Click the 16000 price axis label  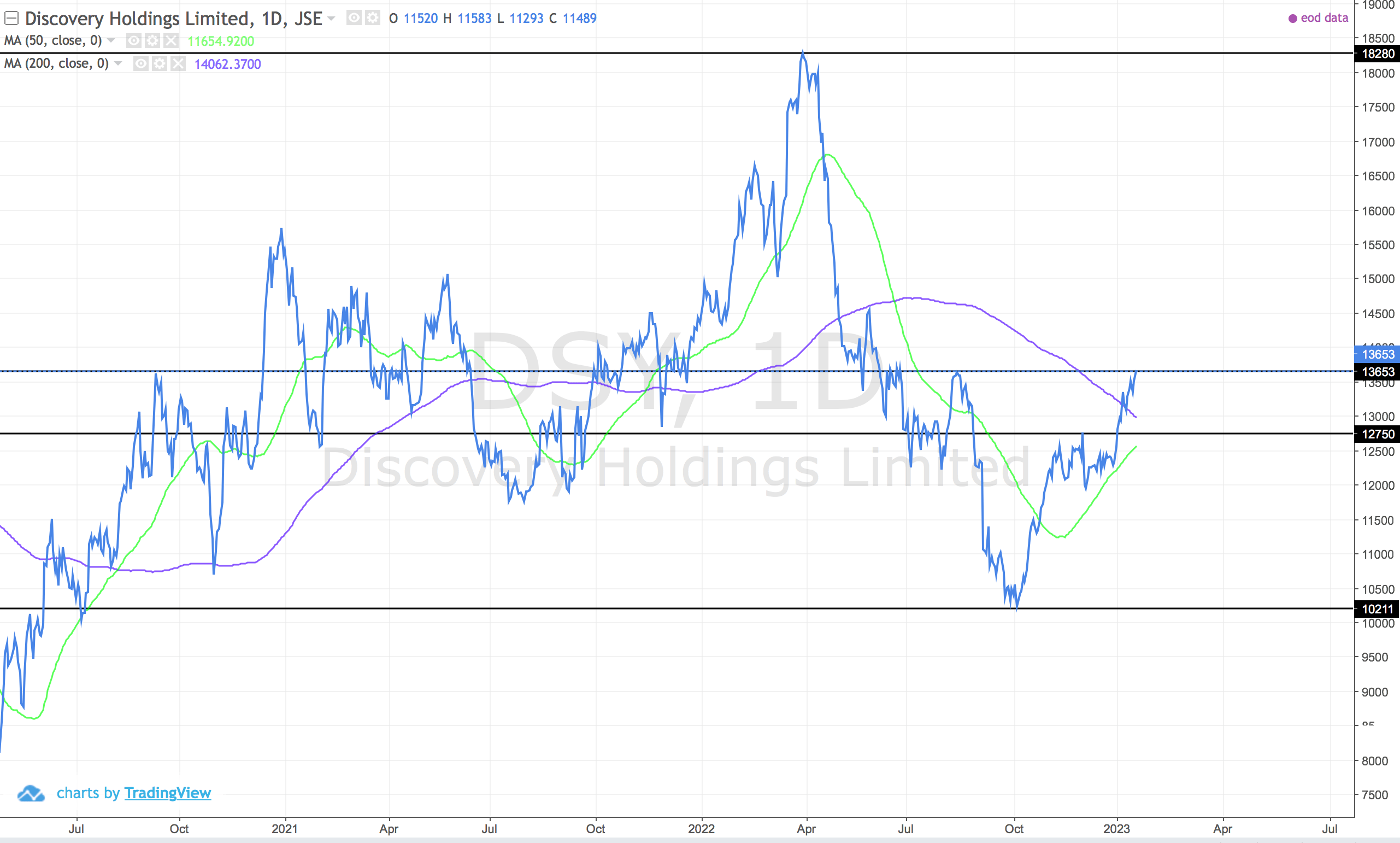tap(1378, 211)
